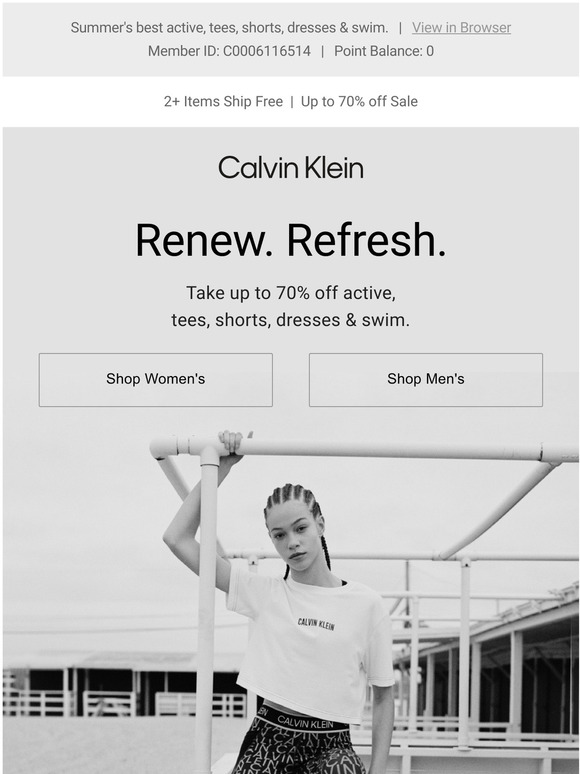Viewport: 580px width, 774px height.
Task: Select the Member ID C0006116514 text
Action: coord(230,51)
